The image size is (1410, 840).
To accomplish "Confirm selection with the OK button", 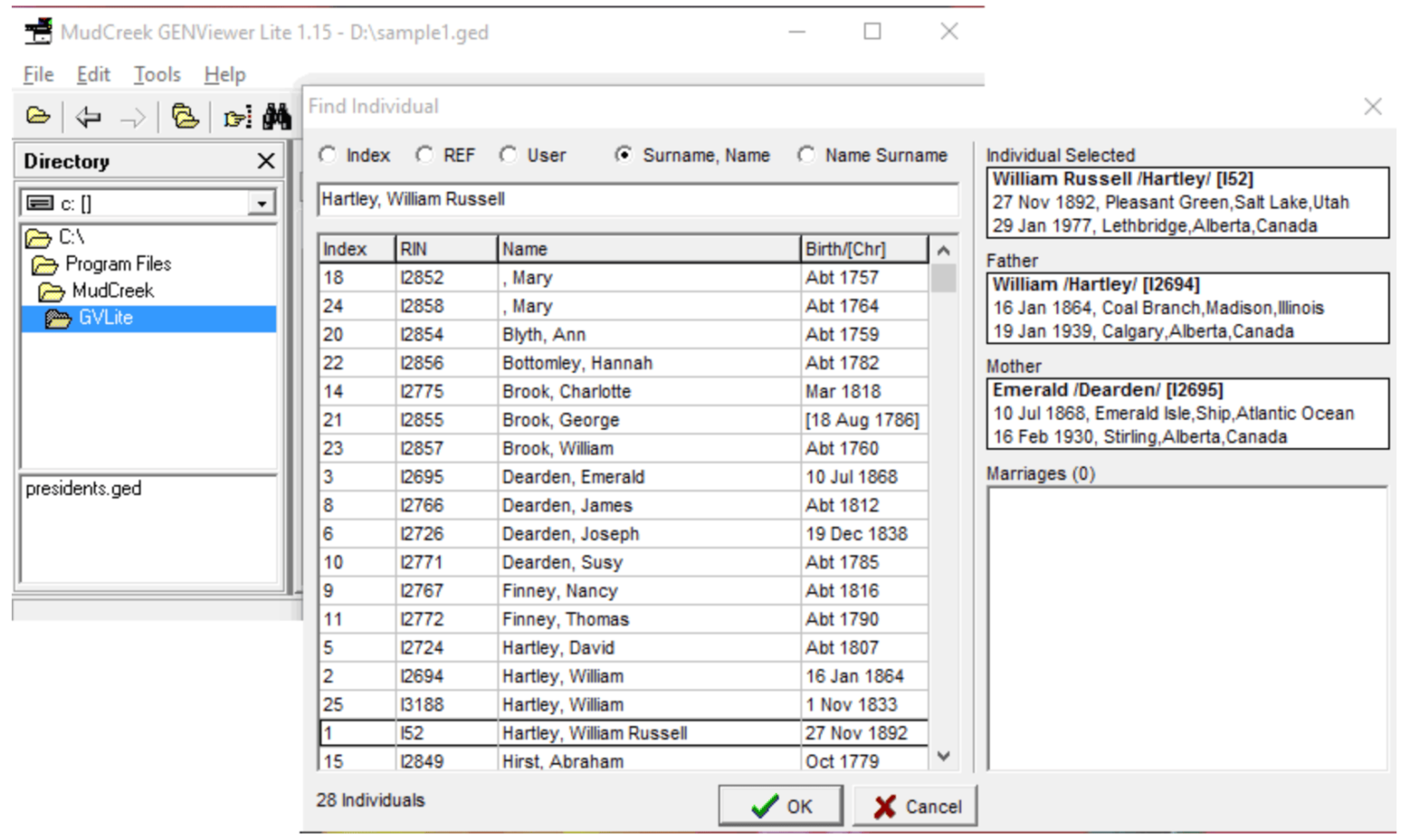I will (779, 805).
